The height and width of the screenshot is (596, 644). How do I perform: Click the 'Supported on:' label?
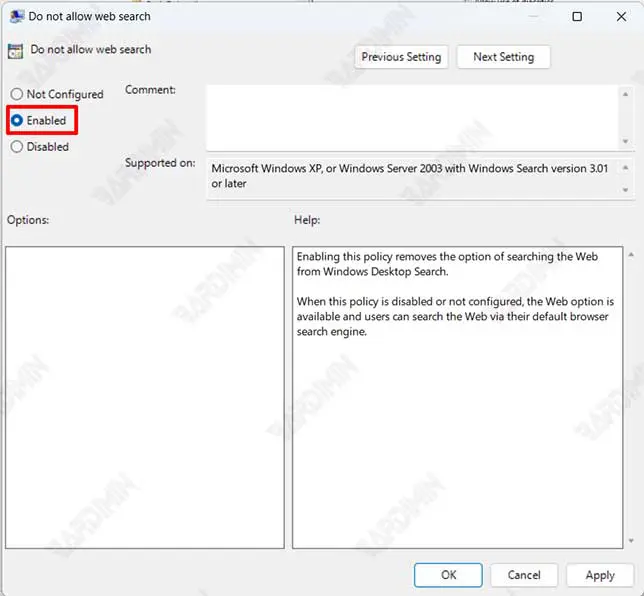(160, 163)
